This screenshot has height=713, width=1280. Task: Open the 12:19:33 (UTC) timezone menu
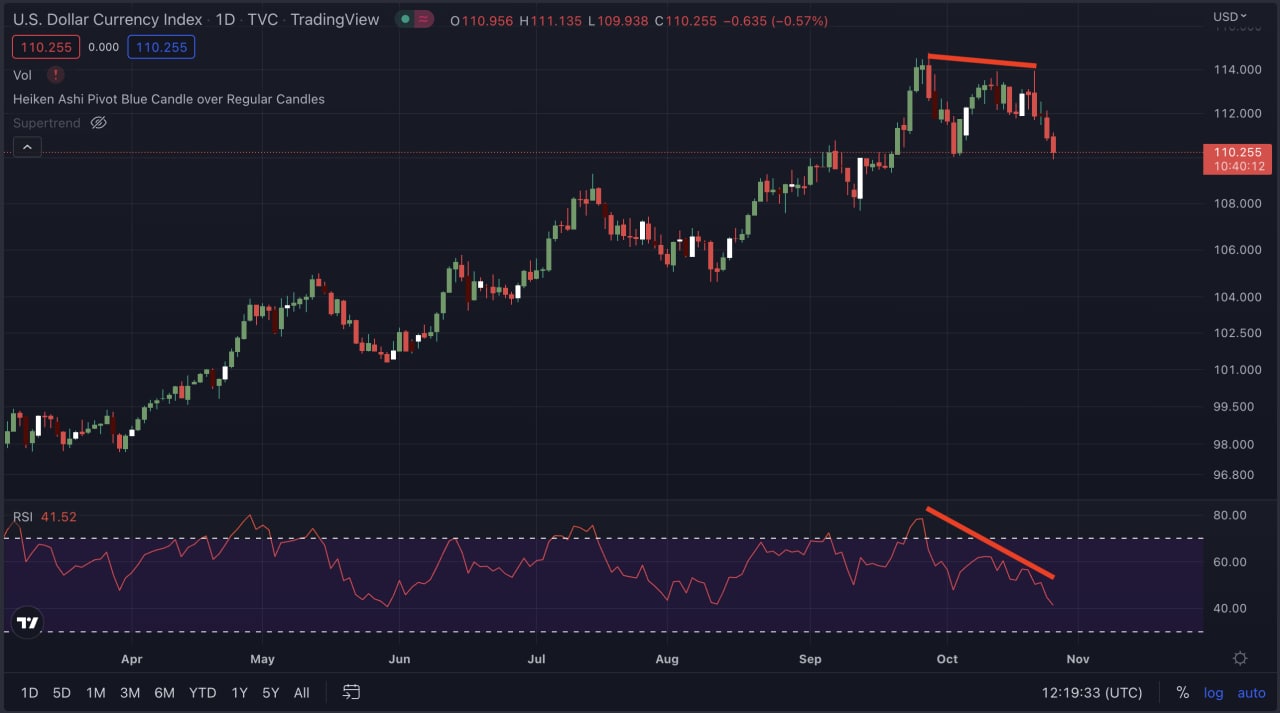tap(1091, 693)
